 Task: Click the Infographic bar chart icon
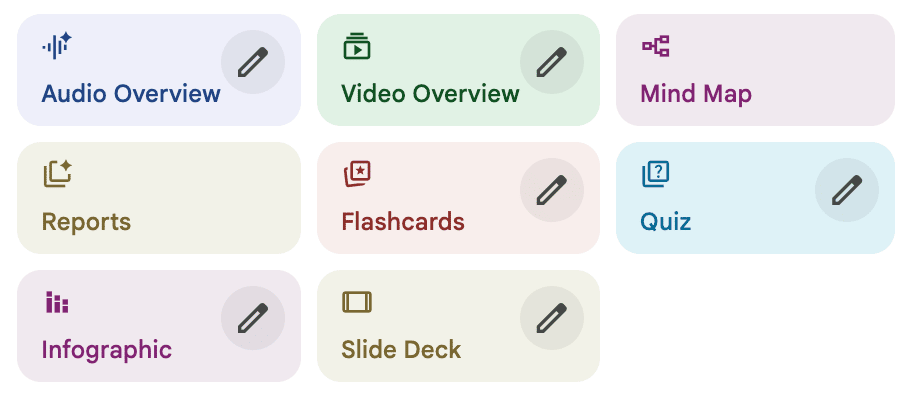click(57, 302)
